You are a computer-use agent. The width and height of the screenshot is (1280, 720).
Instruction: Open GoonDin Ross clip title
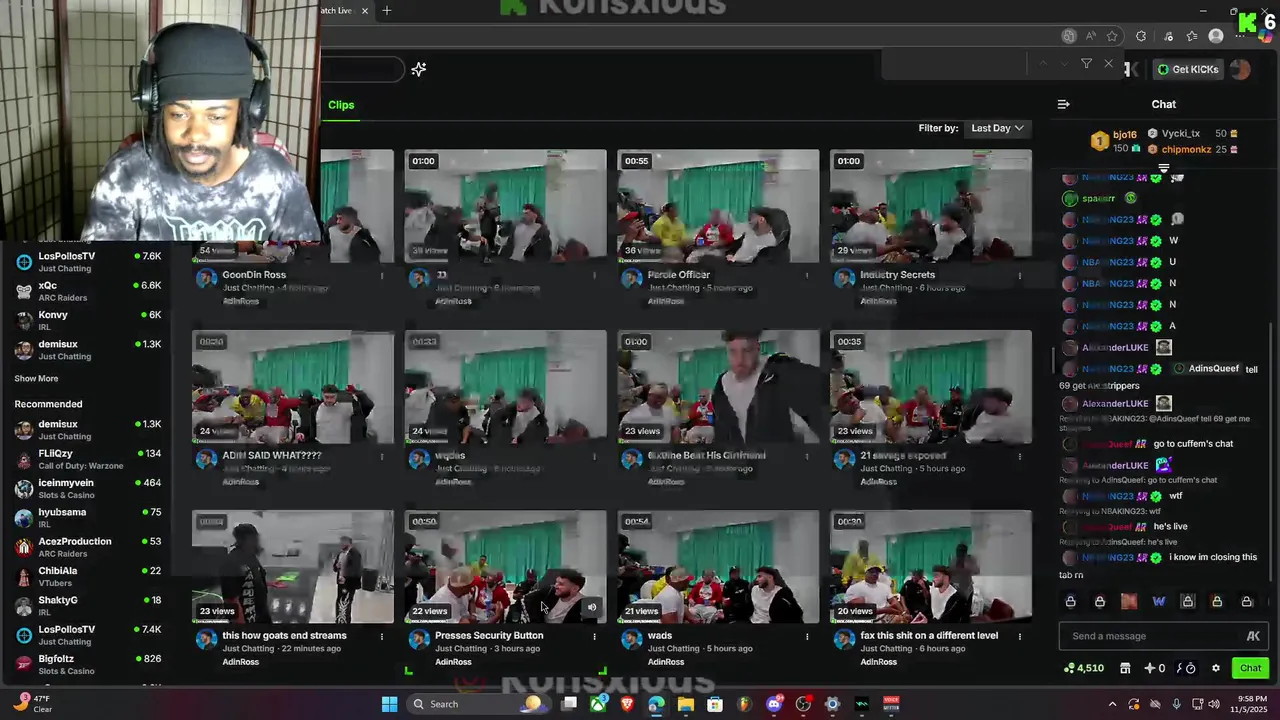pos(254,275)
